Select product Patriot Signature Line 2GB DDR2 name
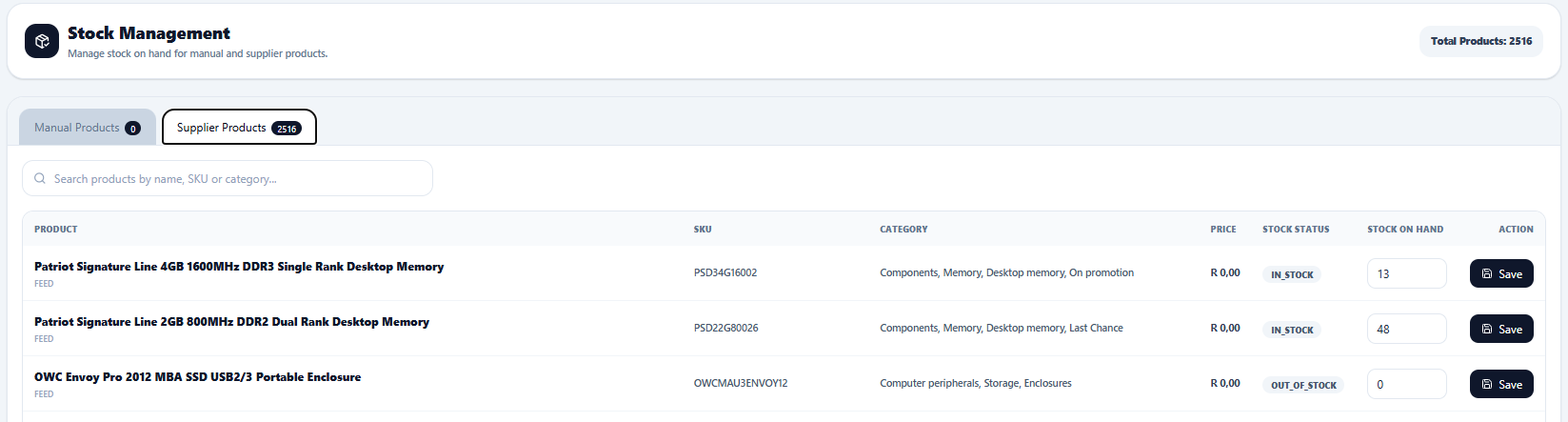Image resolution: width=1568 pixels, height=422 pixels. point(231,322)
